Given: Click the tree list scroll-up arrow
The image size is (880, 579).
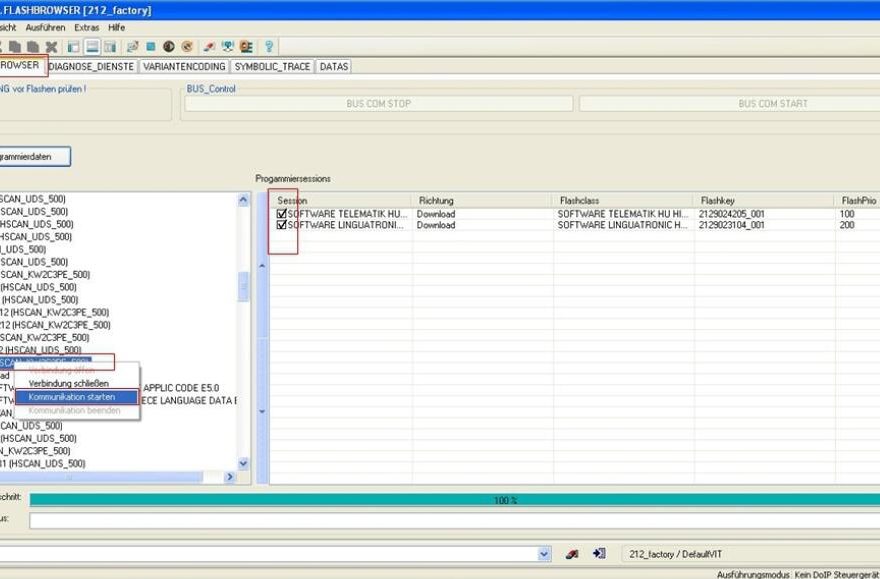Looking at the screenshot, I should [243, 200].
